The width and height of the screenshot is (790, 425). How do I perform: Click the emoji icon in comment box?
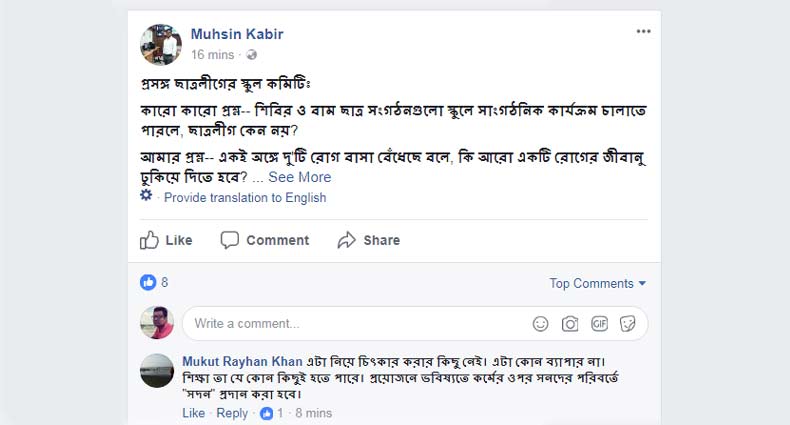(x=540, y=323)
